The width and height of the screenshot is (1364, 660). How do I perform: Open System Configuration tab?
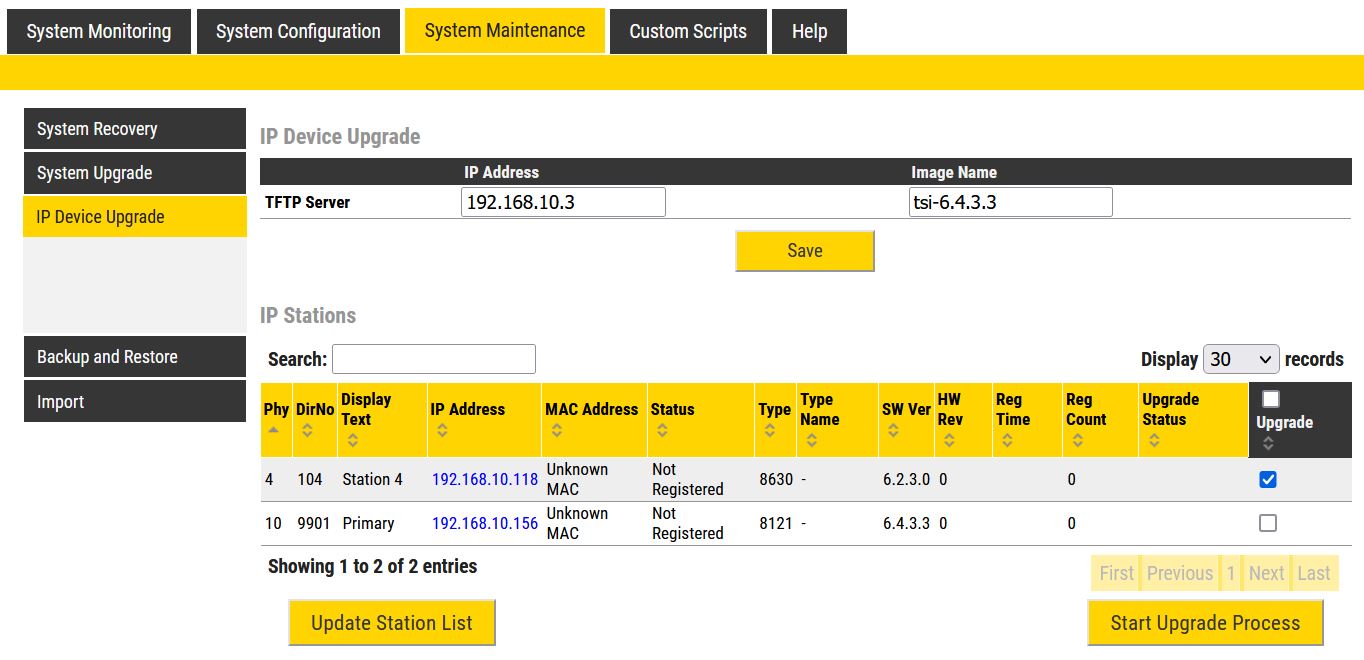(298, 31)
